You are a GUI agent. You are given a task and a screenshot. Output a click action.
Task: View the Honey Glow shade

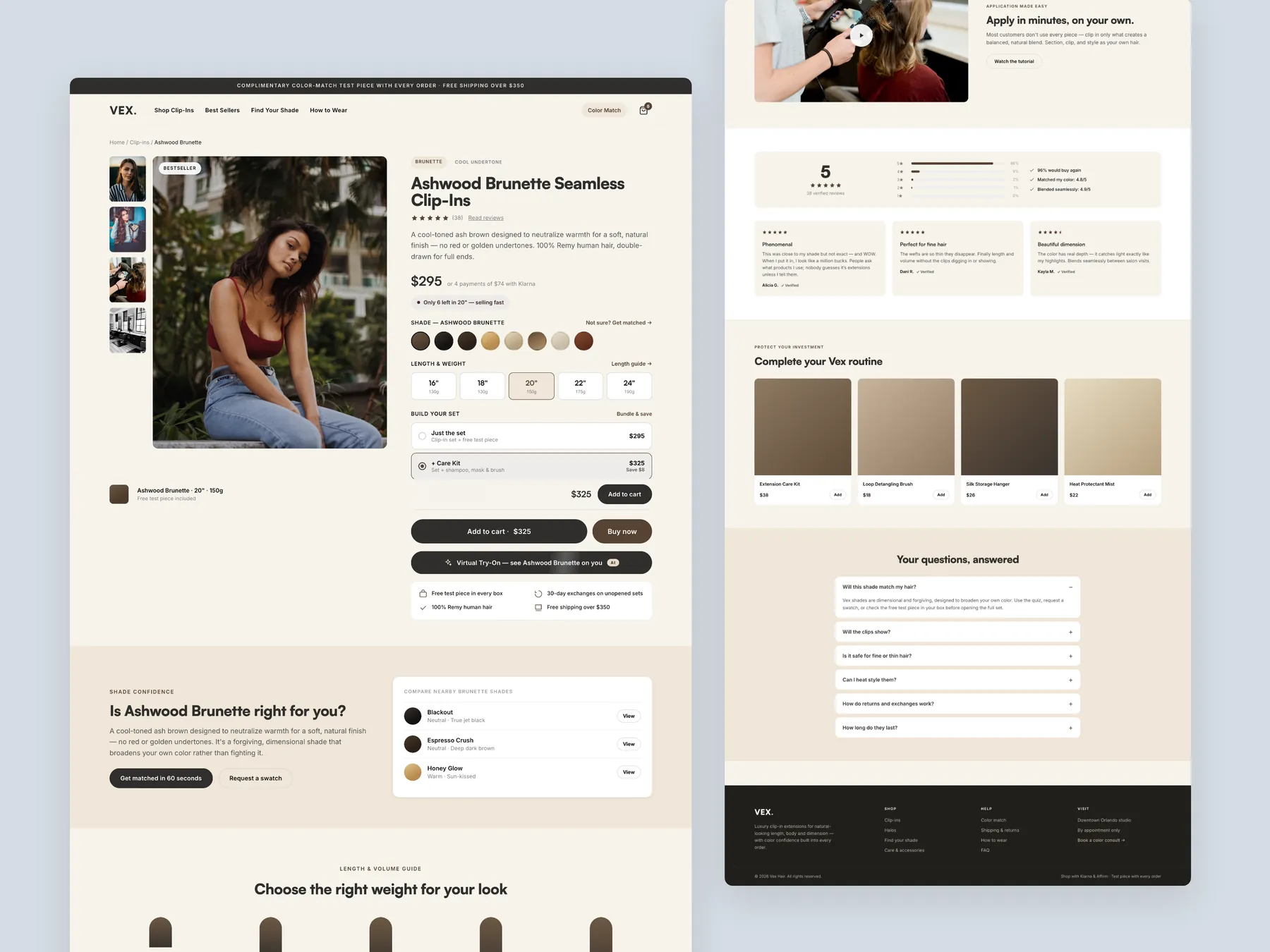[x=629, y=772]
